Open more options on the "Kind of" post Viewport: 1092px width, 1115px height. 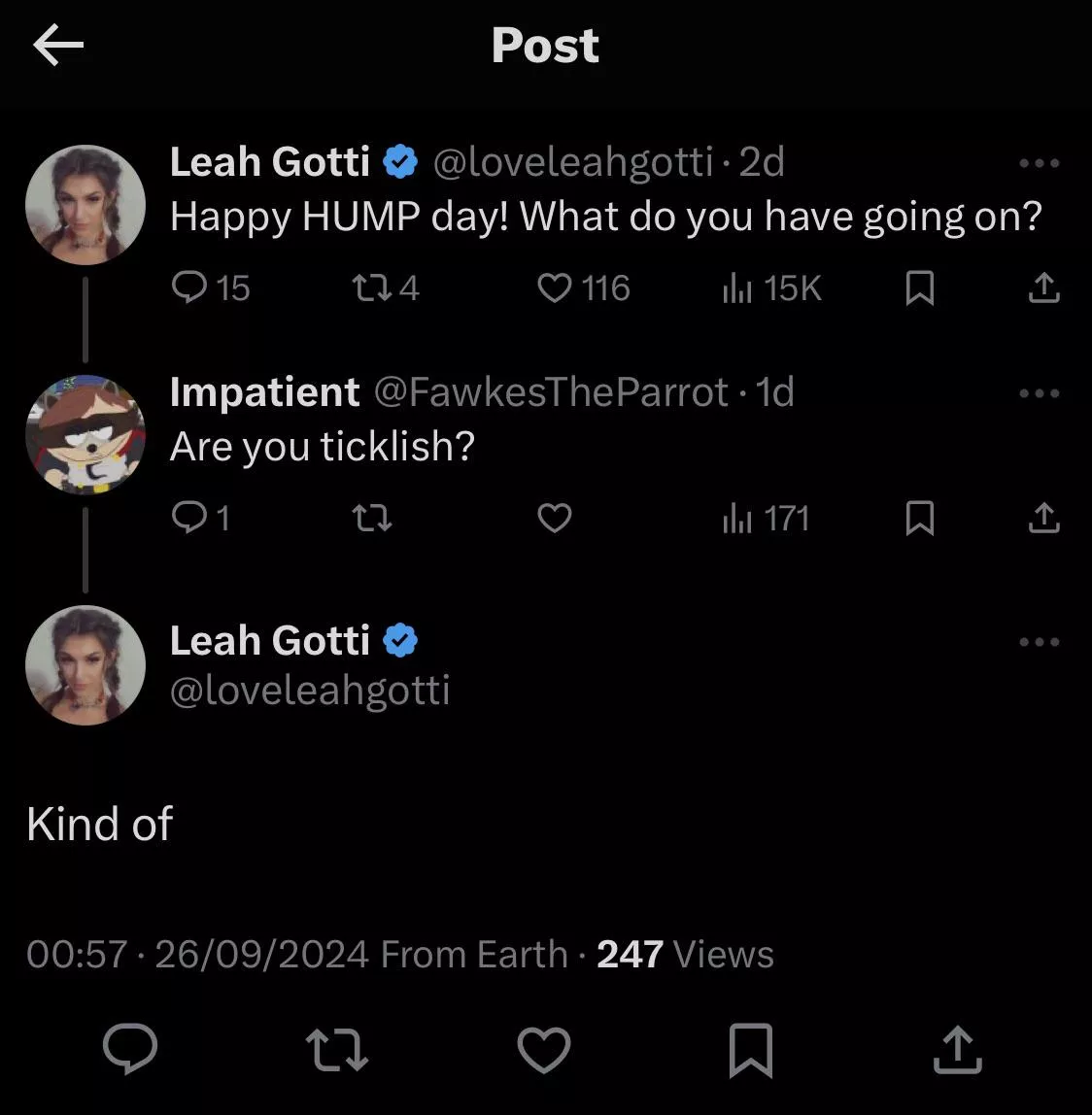1040,642
